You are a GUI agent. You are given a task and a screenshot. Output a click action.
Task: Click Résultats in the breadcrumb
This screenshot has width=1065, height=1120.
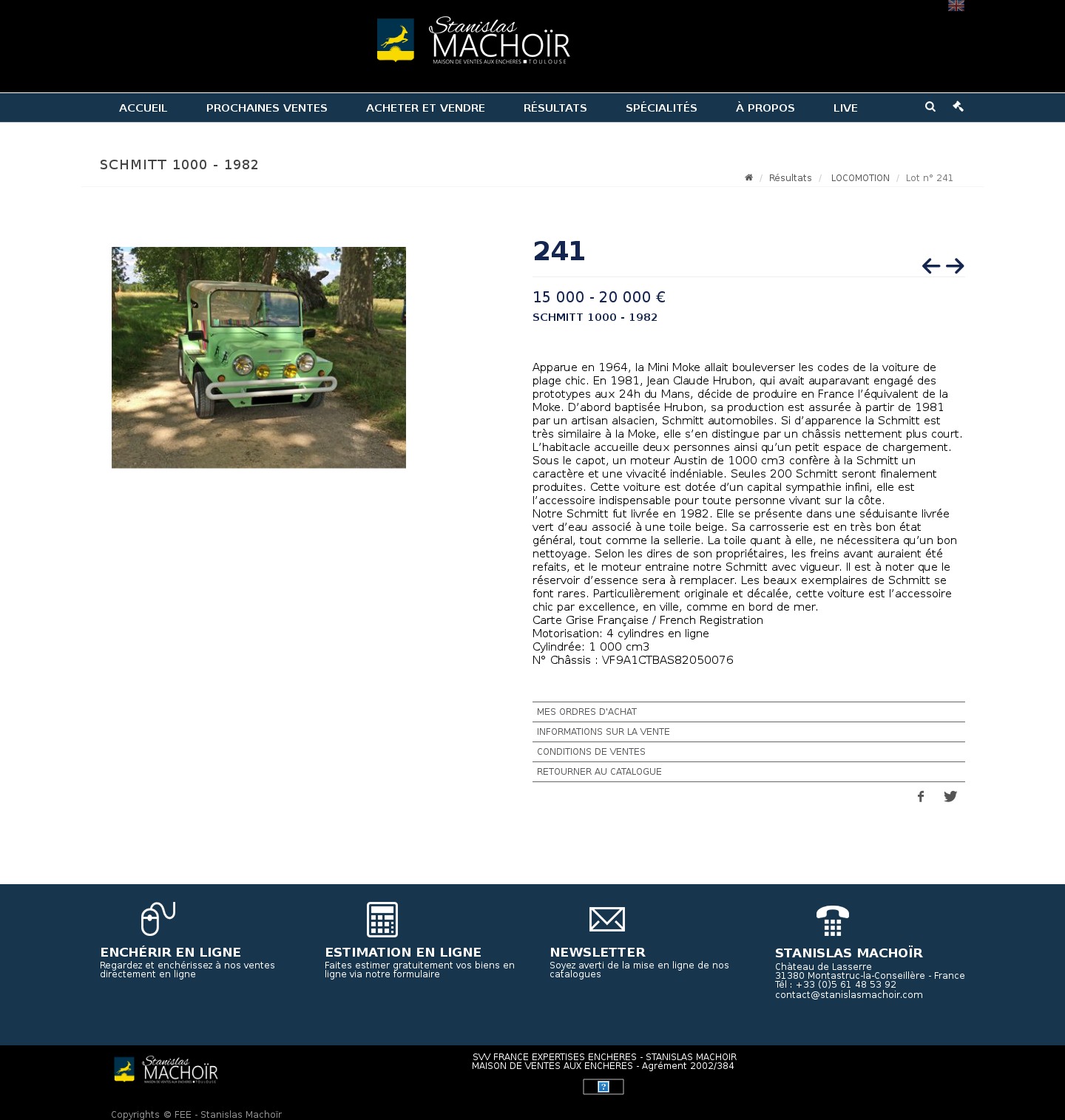coord(790,178)
